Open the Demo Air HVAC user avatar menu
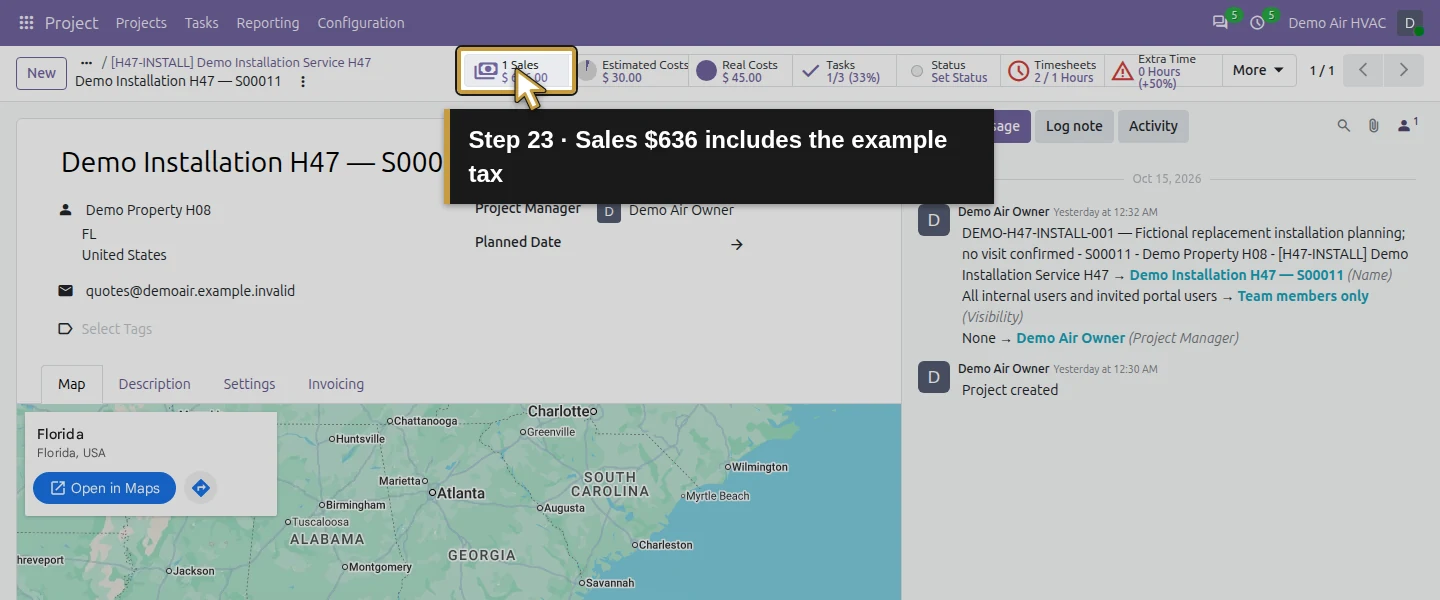The width and height of the screenshot is (1440, 600). point(1409,22)
